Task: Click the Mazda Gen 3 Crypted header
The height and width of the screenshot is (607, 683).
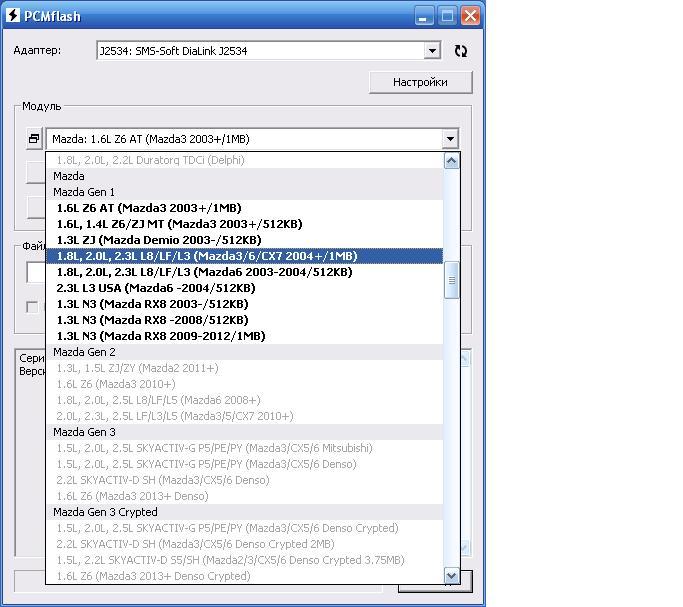Action: [244, 512]
